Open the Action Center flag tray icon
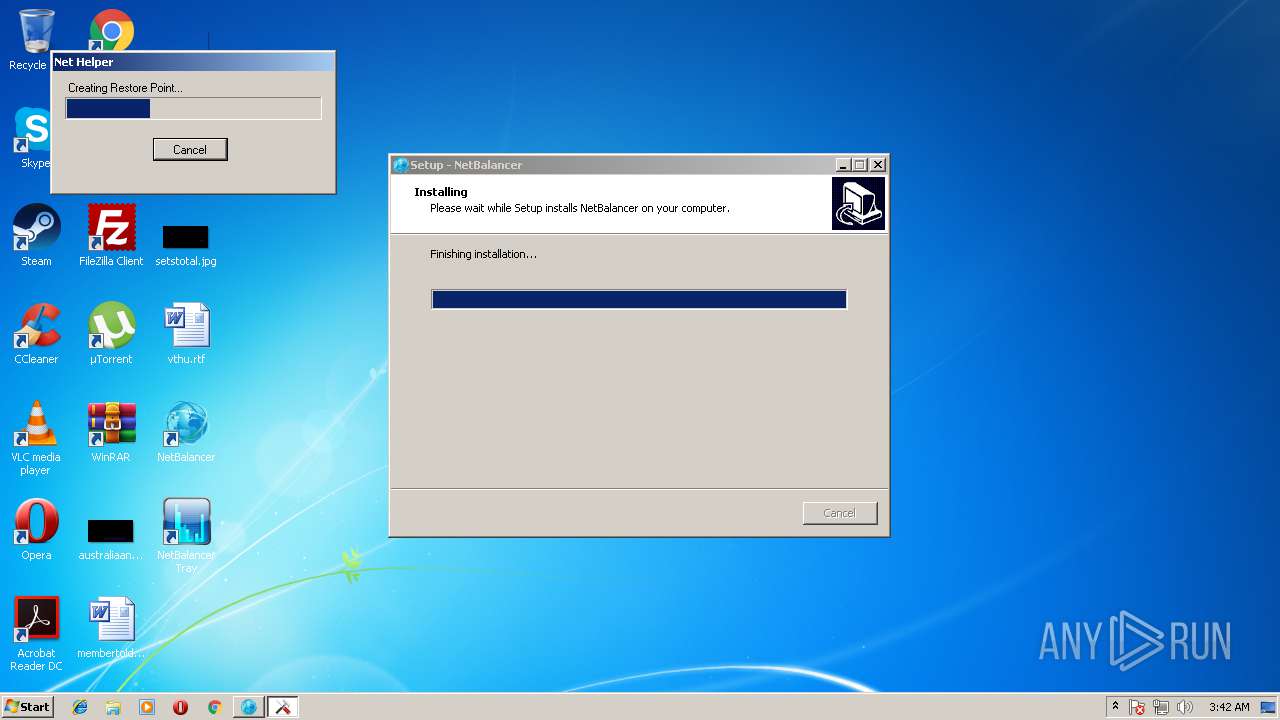 1137,707
